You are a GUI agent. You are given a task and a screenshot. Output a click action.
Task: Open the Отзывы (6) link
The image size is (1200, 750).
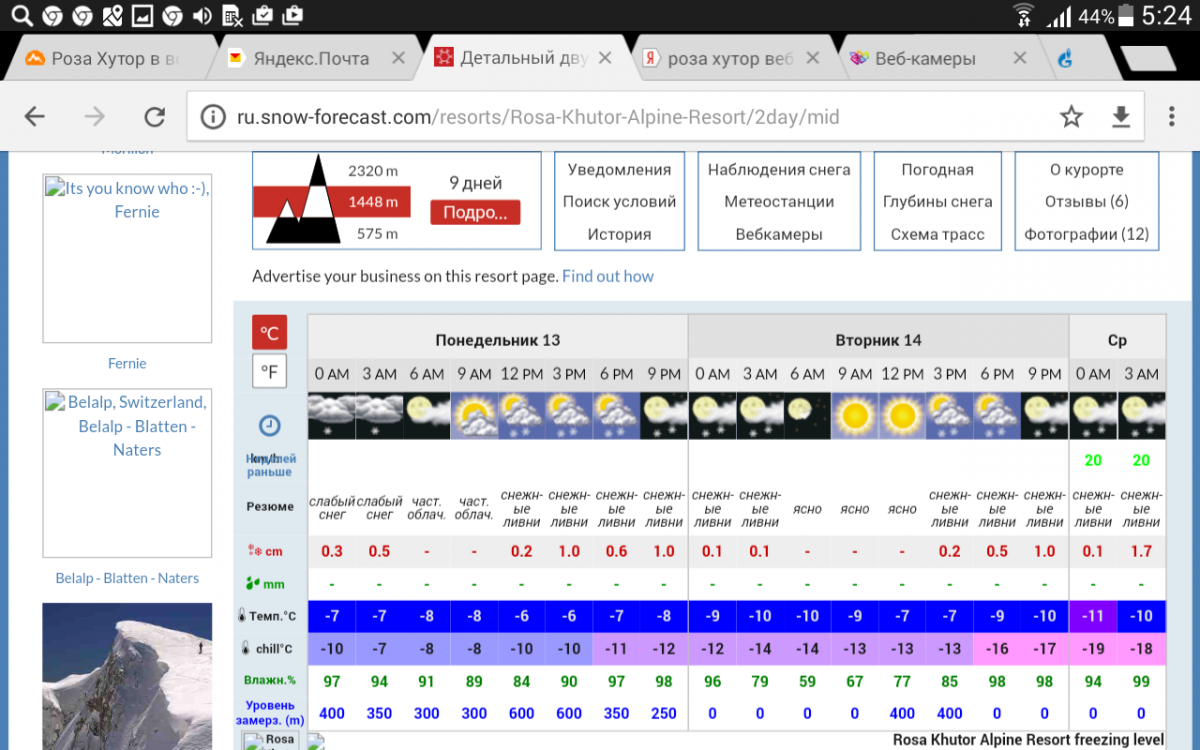pyautogui.click(x=1086, y=201)
